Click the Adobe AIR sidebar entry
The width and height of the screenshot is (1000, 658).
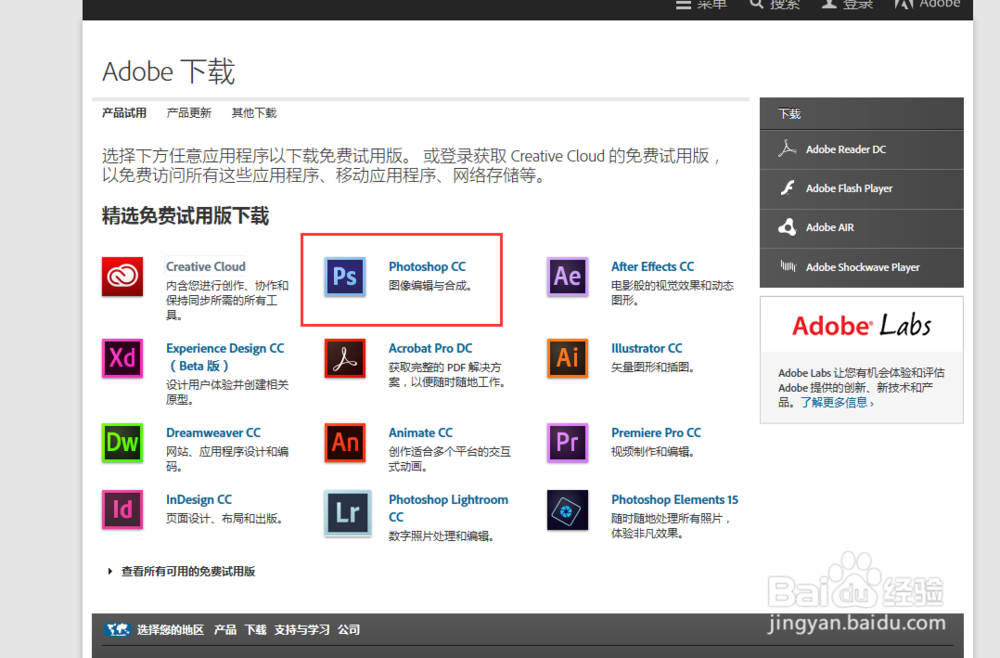point(862,228)
